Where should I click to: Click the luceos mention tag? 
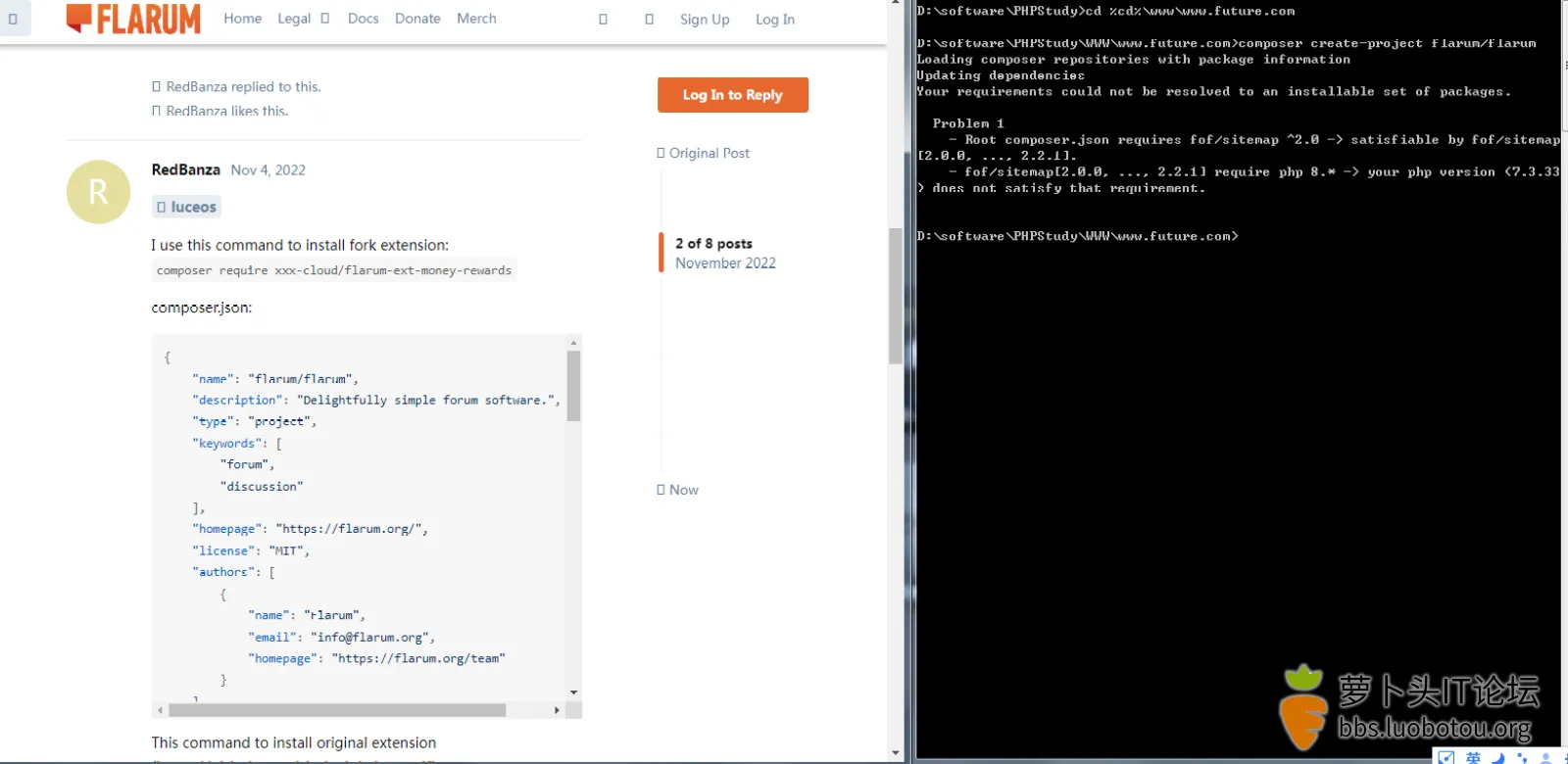186,207
